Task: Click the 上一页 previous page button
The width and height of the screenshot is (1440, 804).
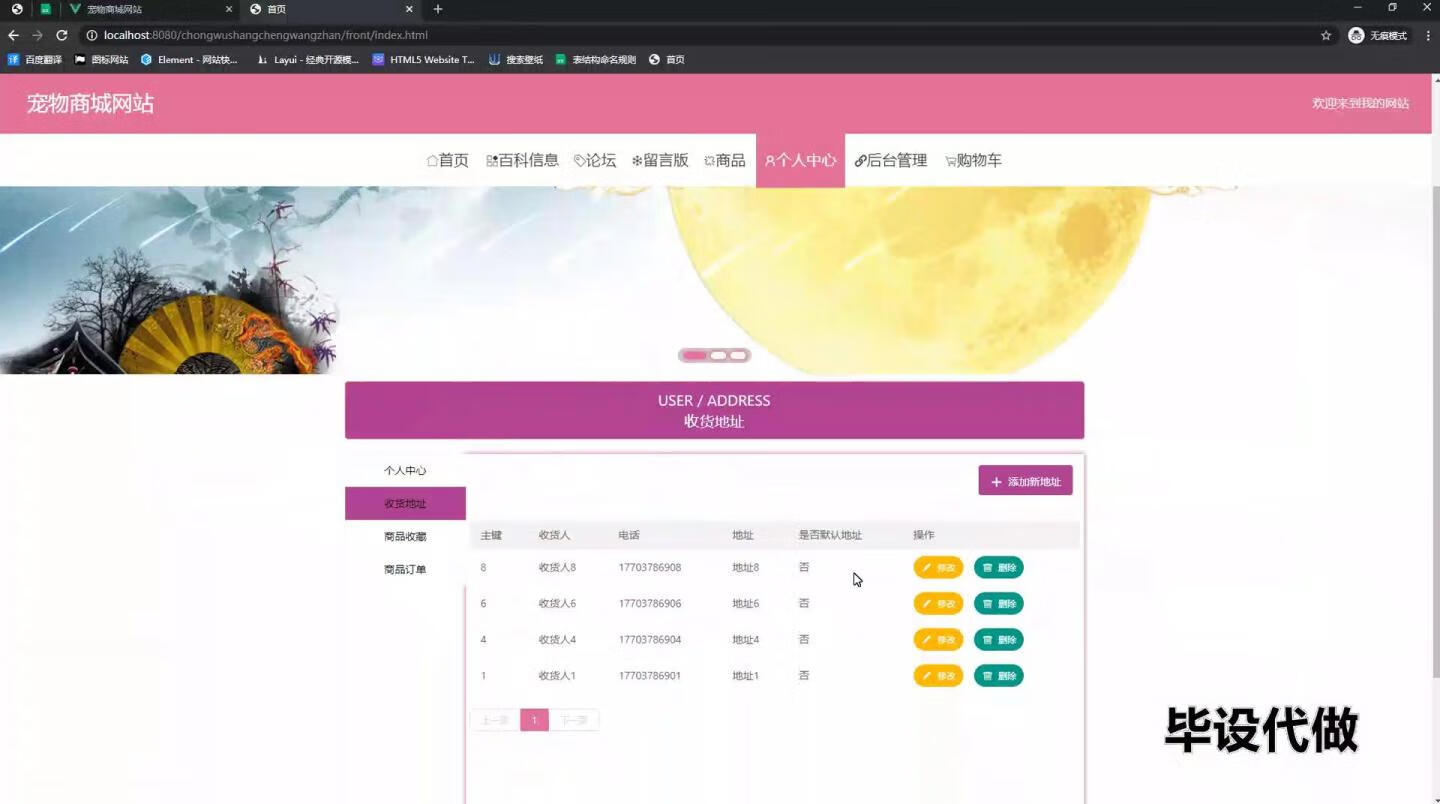Action: click(x=495, y=720)
